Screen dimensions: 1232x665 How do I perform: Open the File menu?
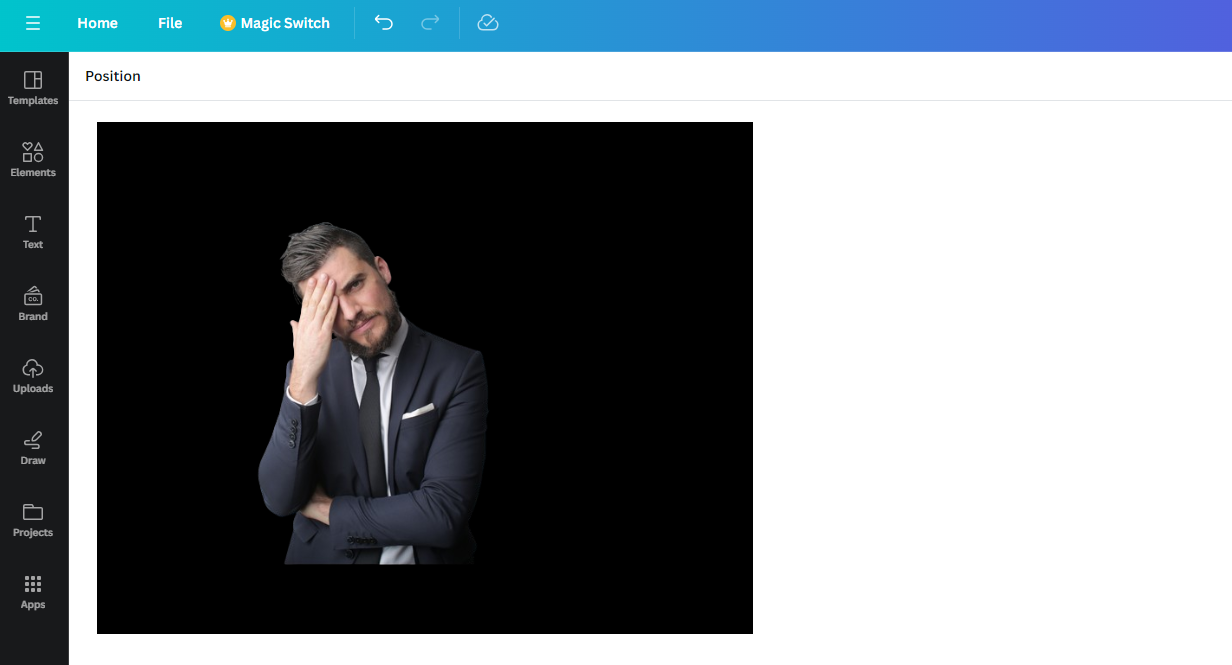(170, 23)
